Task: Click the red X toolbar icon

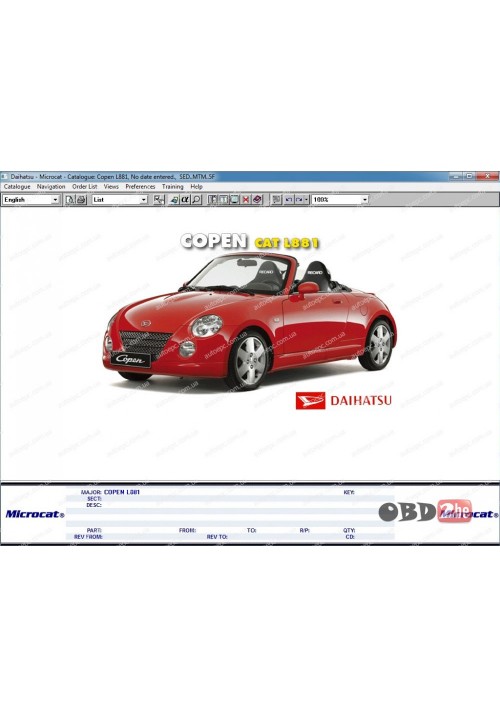Action: [x=246, y=200]
